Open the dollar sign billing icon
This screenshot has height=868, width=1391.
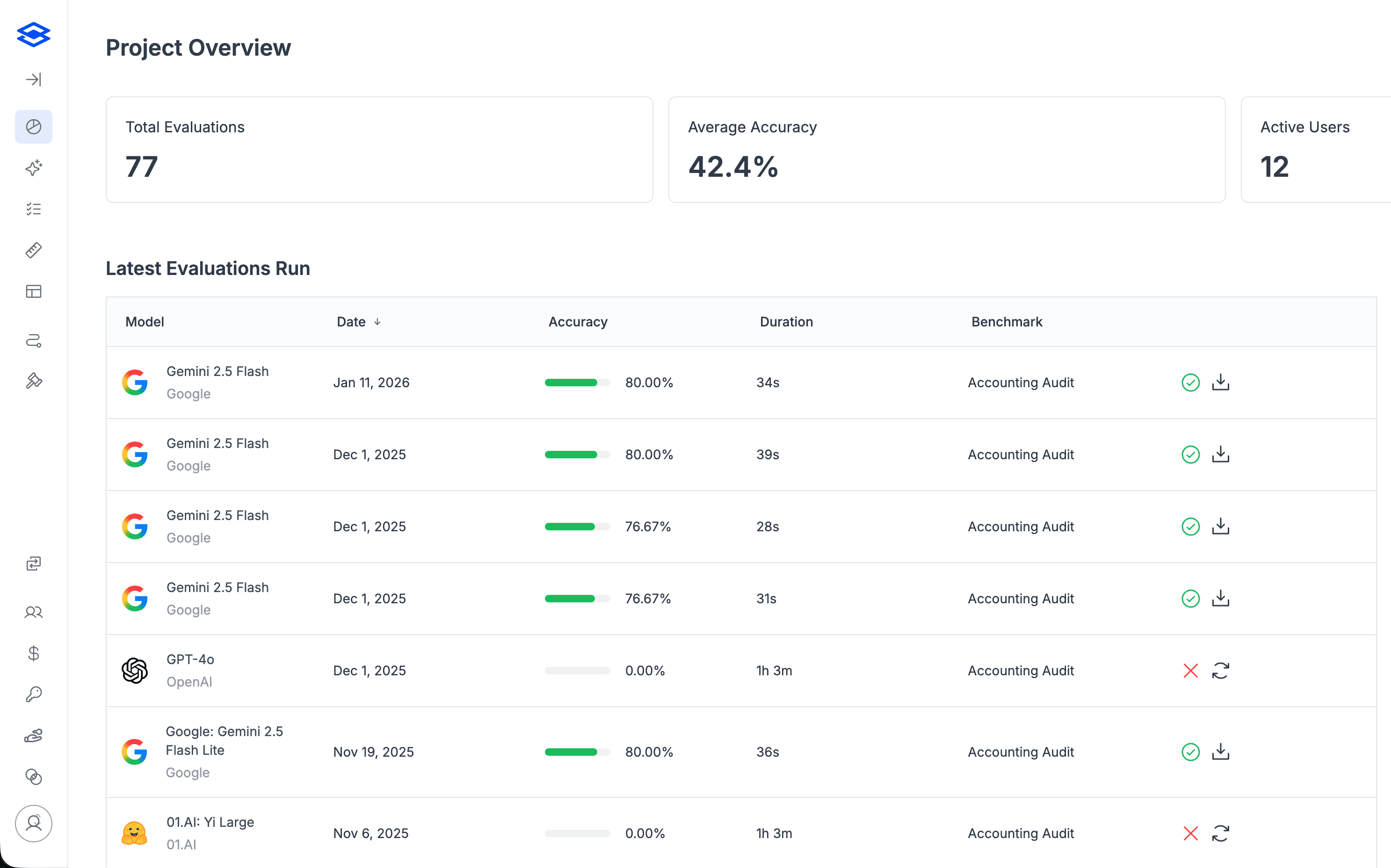(x=33, y=653)
